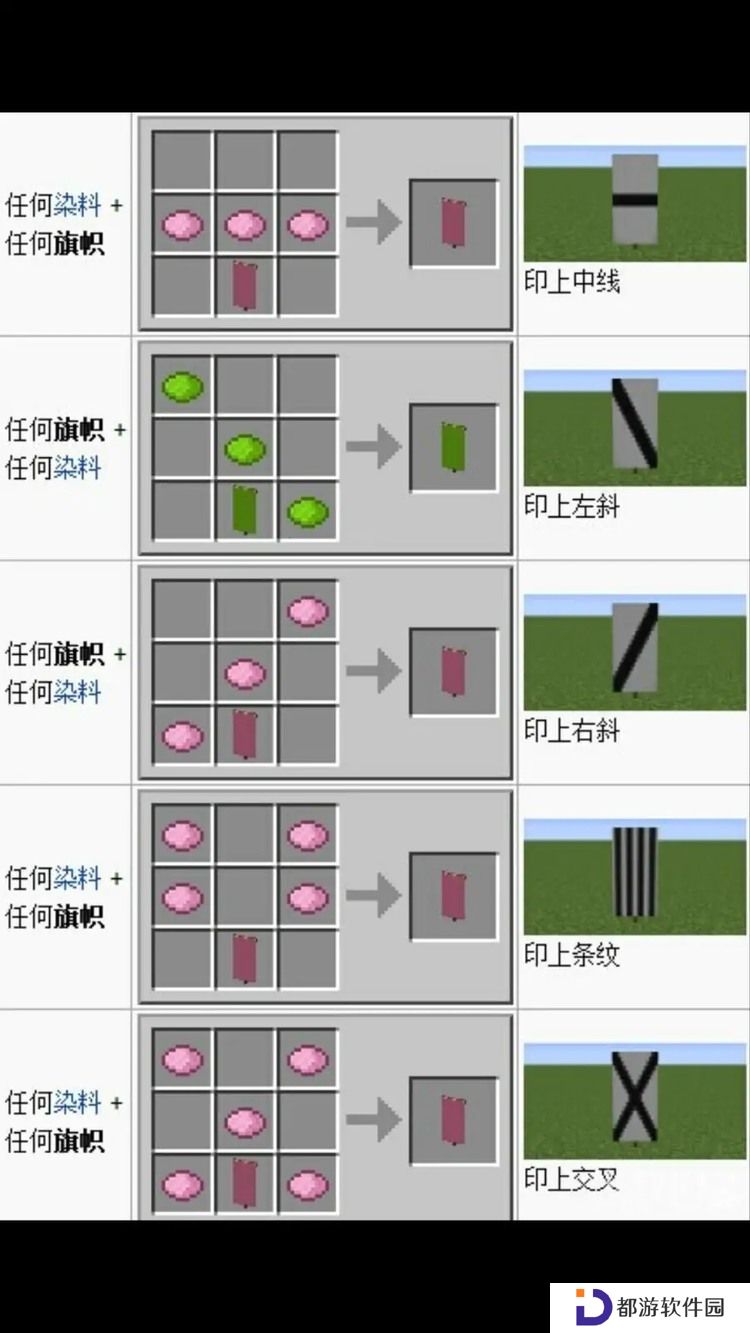This screenshot has height=1333, width=750.
Task: Click the arrow in the center-line recipe
Action: 374,222
